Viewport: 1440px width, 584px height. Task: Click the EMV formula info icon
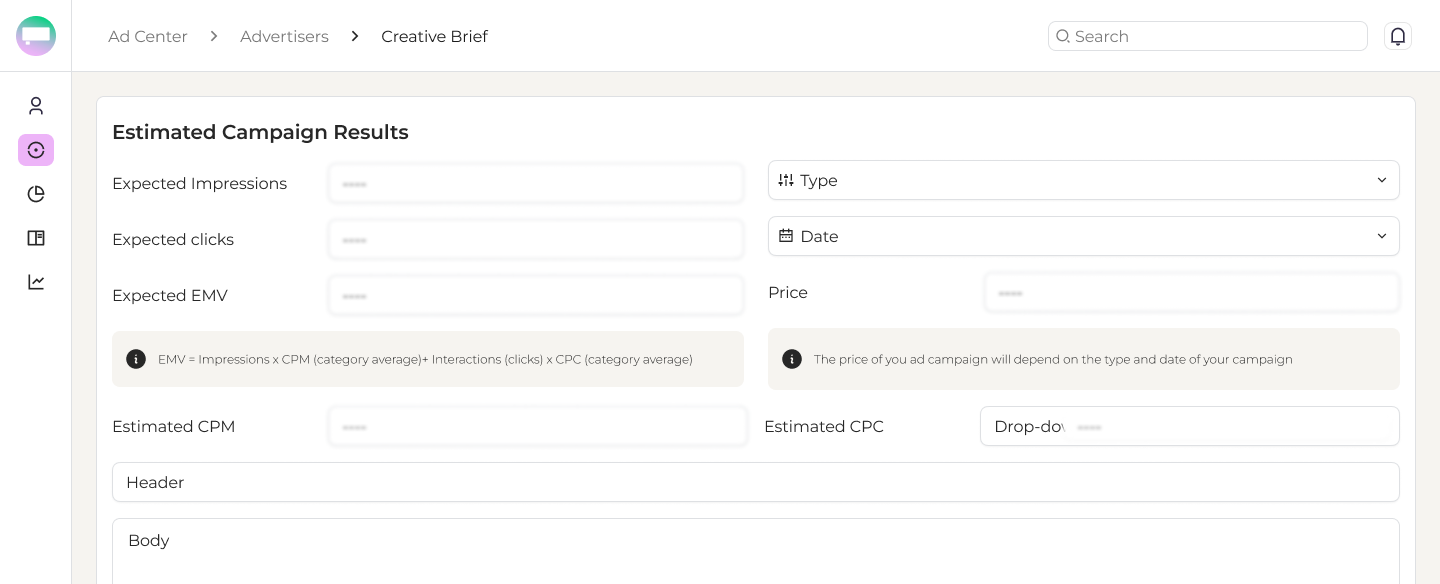point(136,359)
